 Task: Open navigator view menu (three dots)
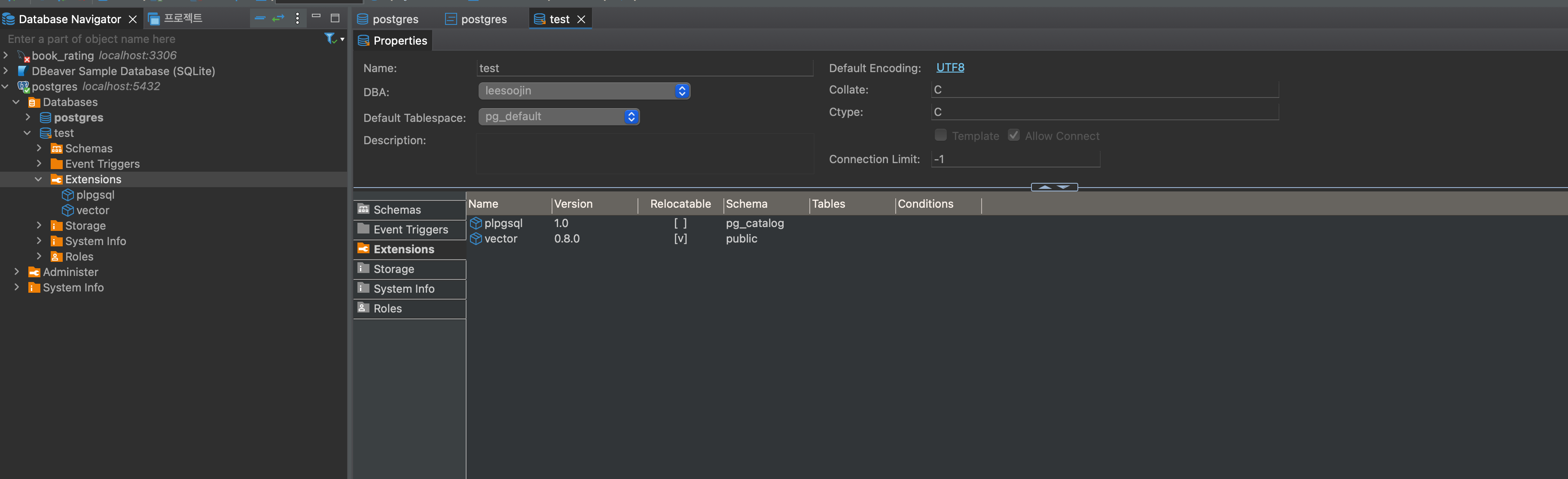[297, 18]
